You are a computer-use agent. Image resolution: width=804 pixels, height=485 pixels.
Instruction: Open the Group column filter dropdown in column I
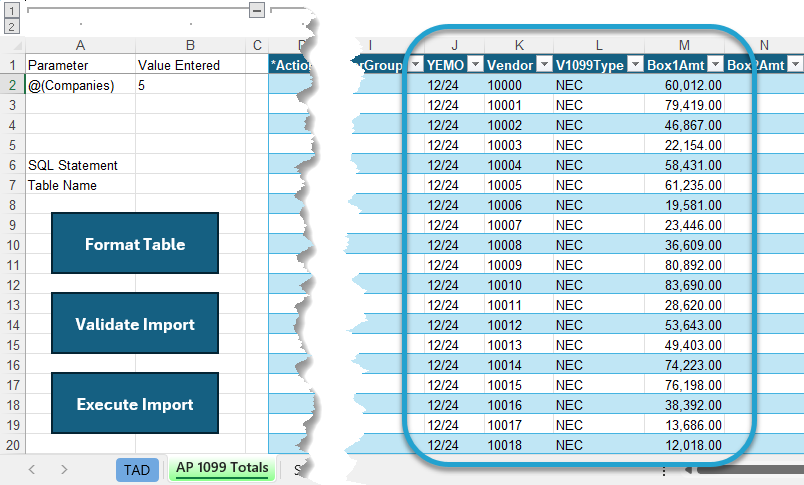416,65
